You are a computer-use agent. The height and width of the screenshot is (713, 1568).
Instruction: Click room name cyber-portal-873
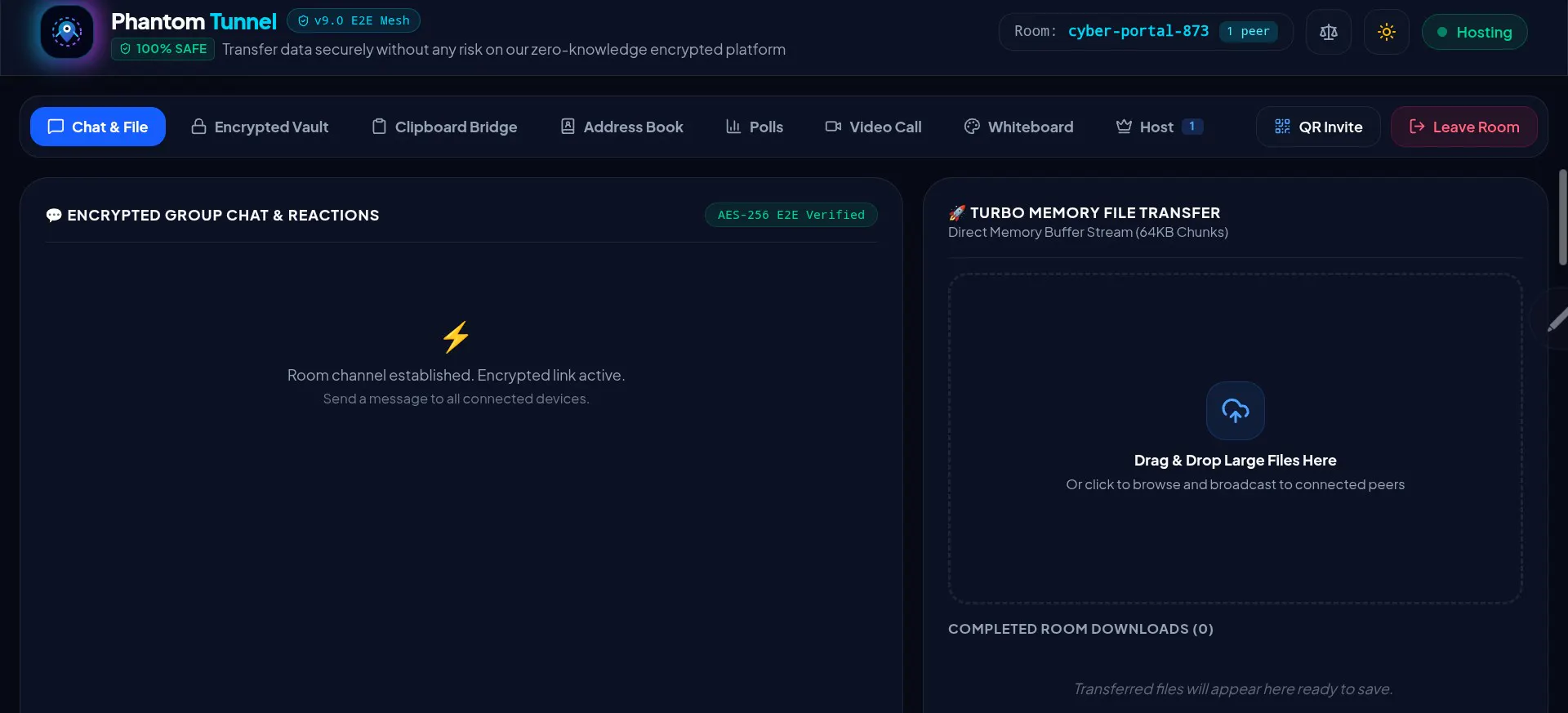click(1138, 31)
